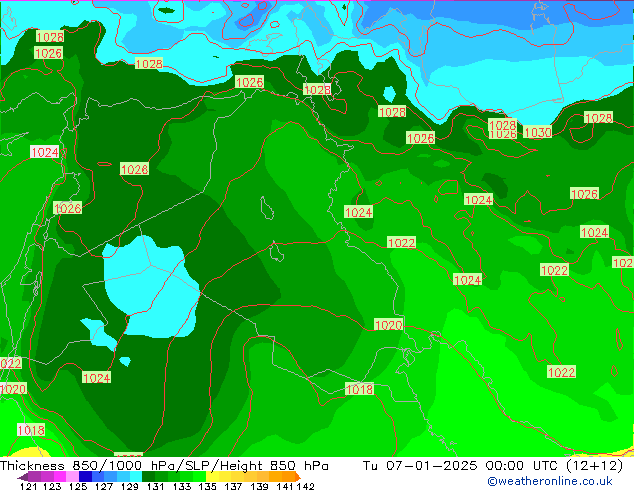Pick the bright magenta legend swatch
The height and width of the screenshot is (490, 634).
pyautogui.click(x=59, y=476)
